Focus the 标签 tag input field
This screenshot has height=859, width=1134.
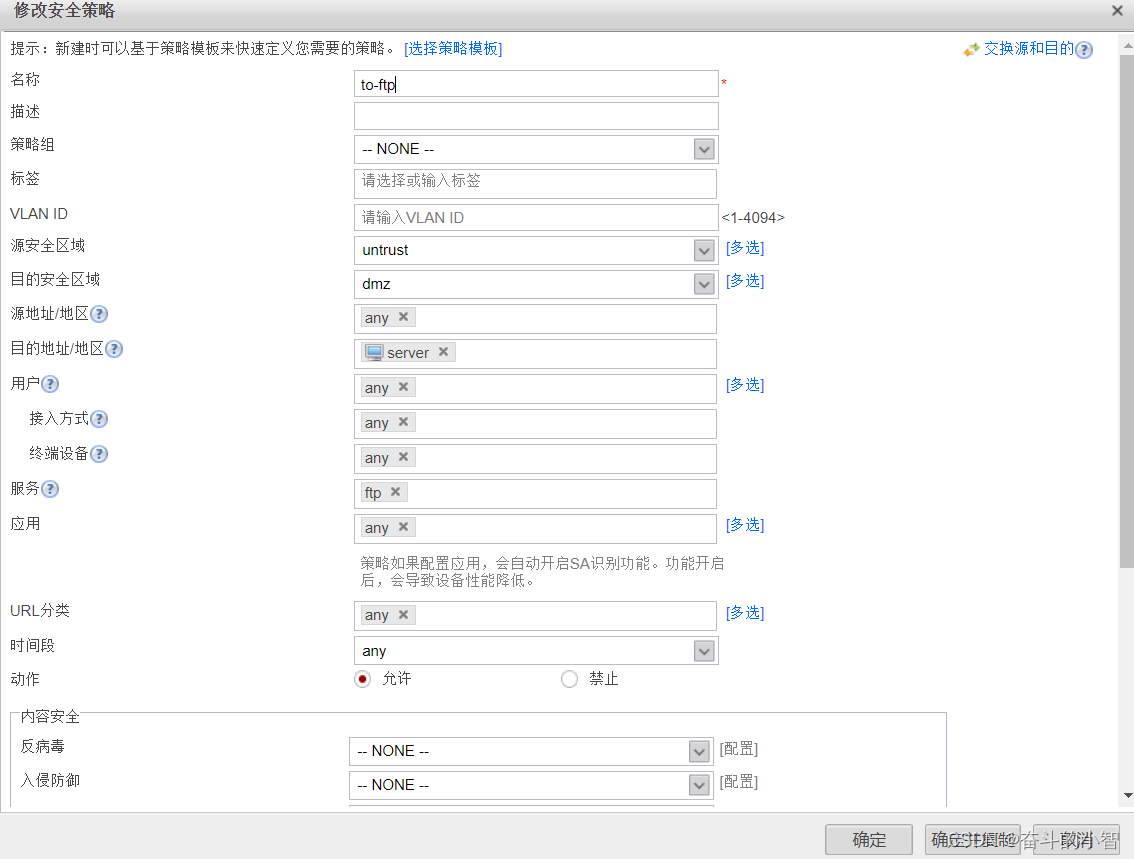pos(535,184)
